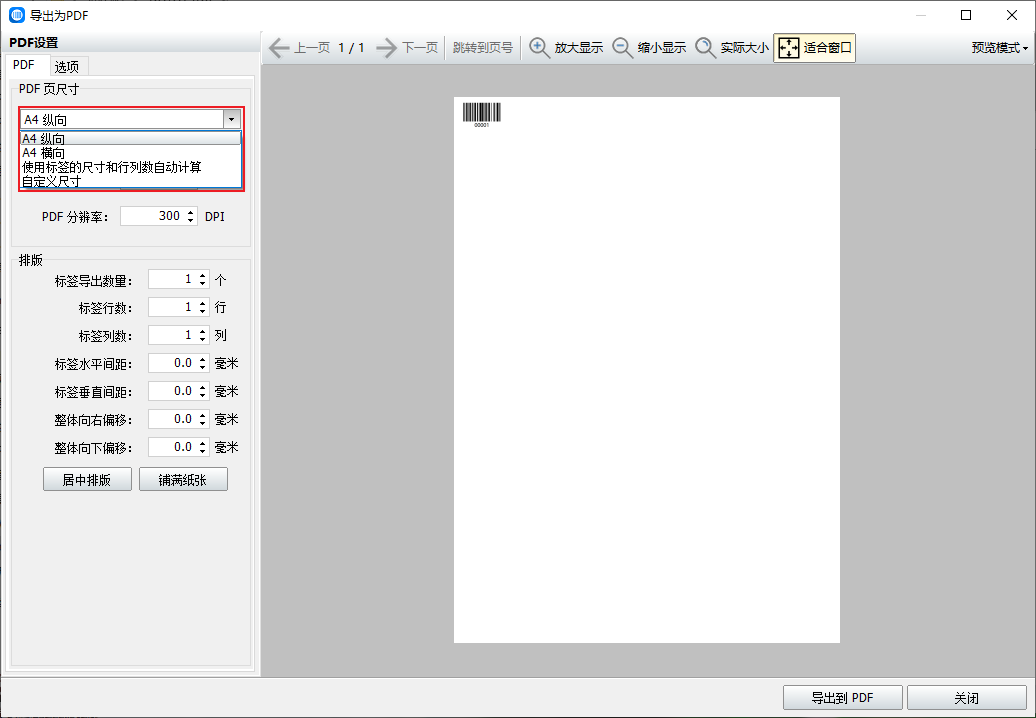Select auto-calculate size by label rows and columns
This screenshot has width=1036, height=718.
(111, 167)
